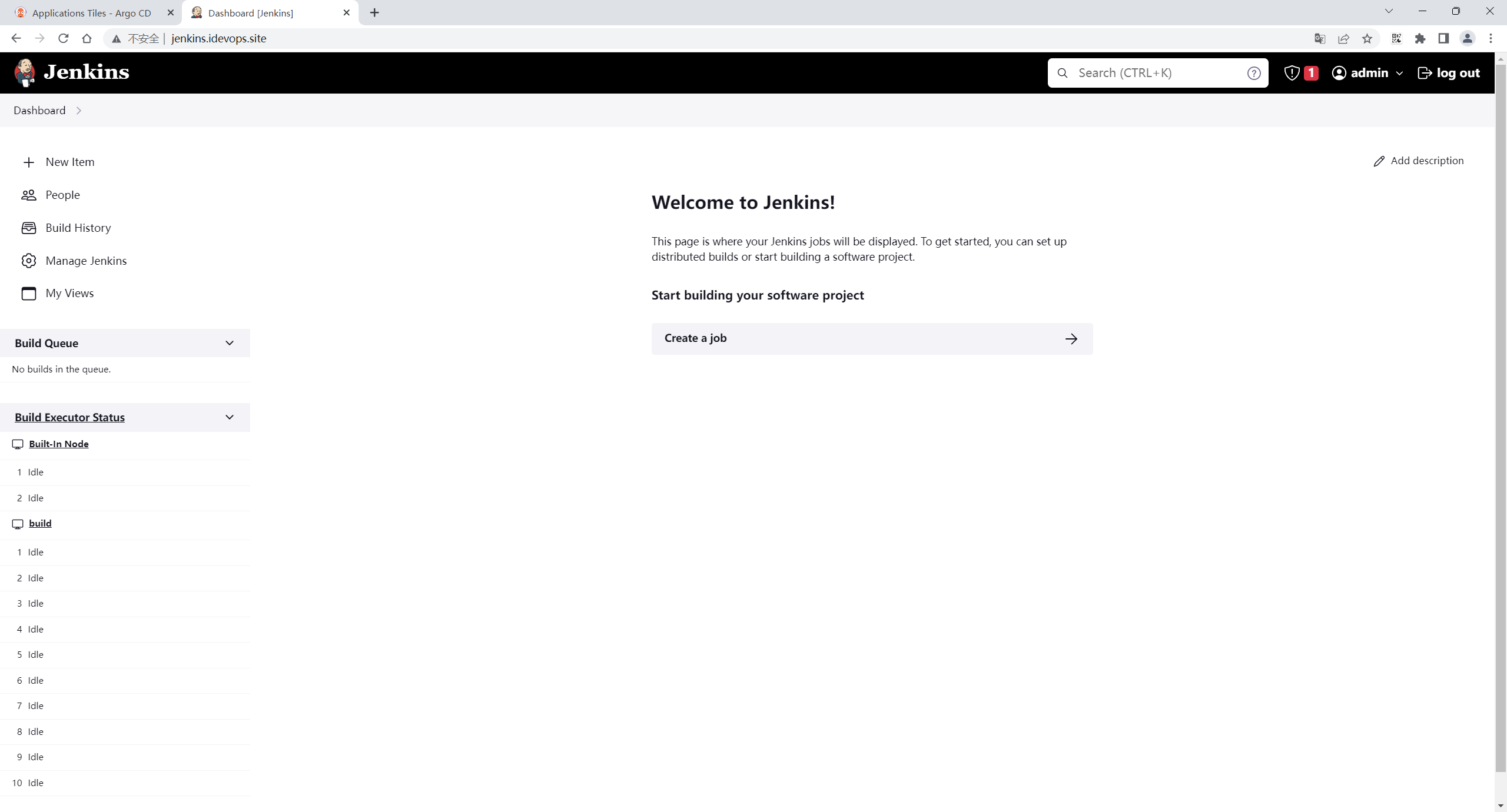1507x812 pixels.
Task: Click the 'No builds in the queue.' text
Action: click(x=61, y=369)
